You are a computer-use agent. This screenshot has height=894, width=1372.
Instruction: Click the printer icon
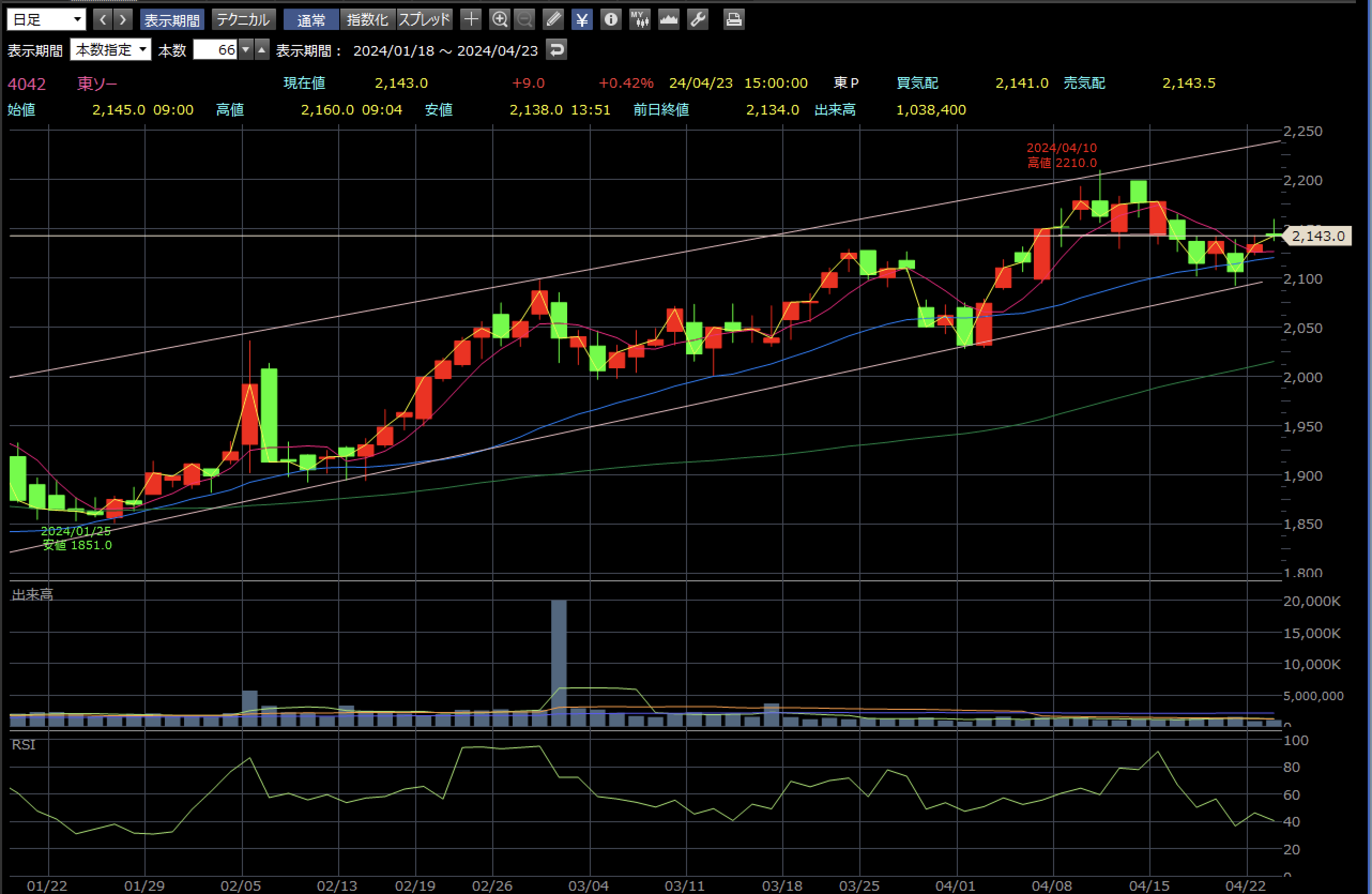coord(733,20)
